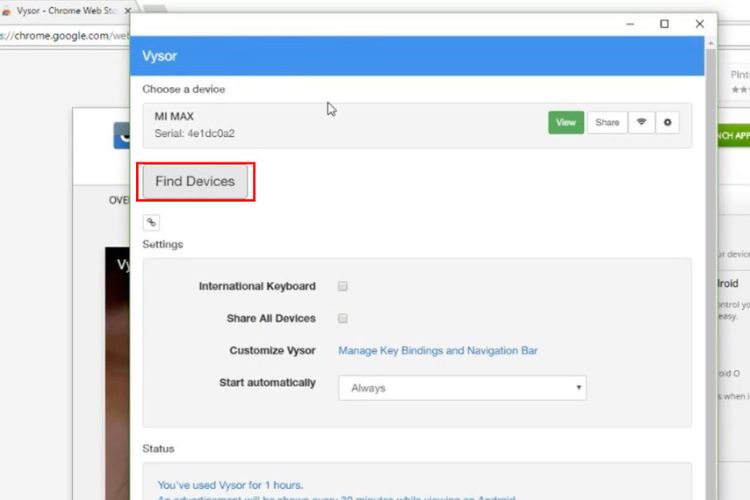Click the wireless connection icon for MI MAX
The width and height of the screenshot is (750, 500).
tap(641, 122)
